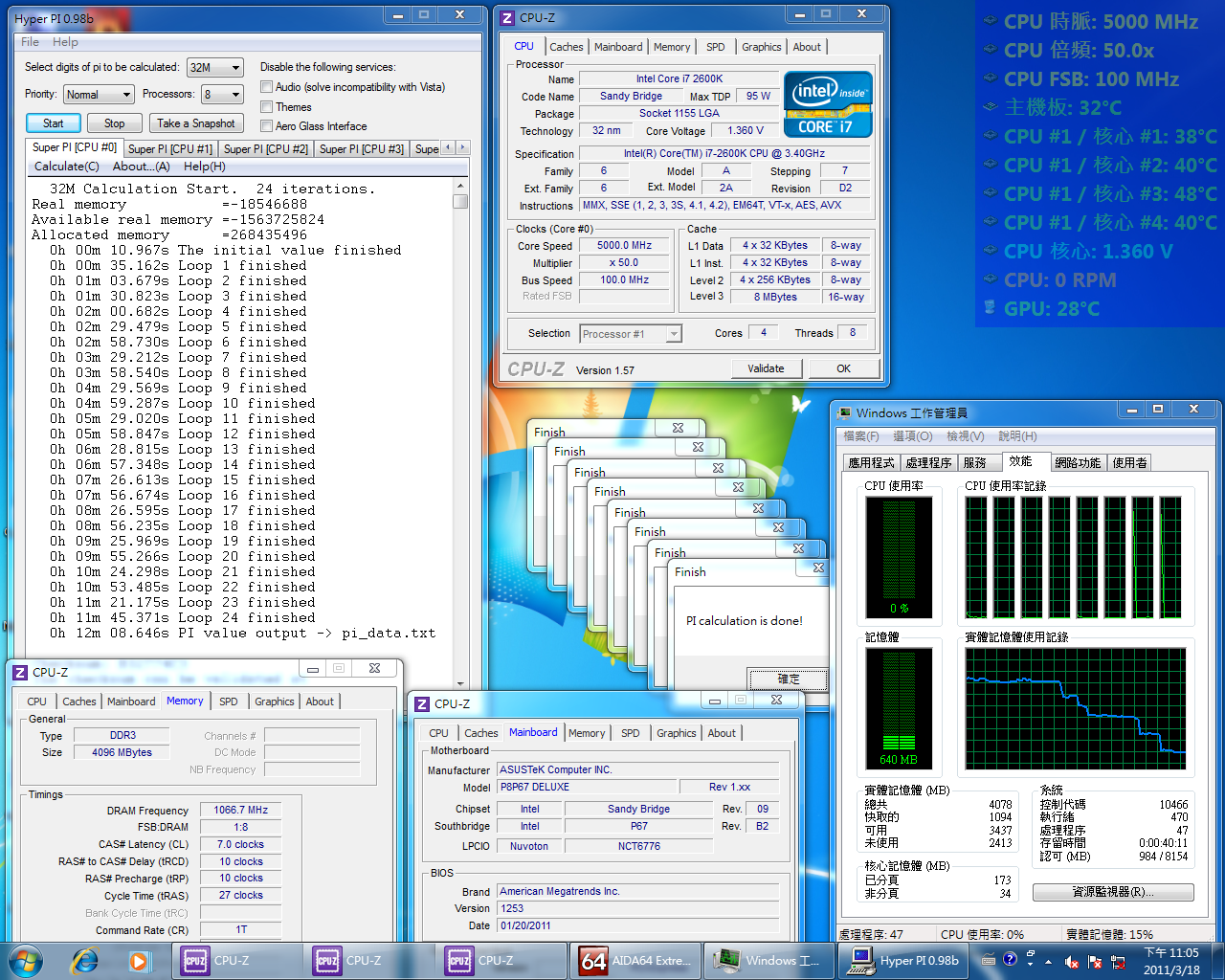Click the motherboard 32°C gadget icon
1225x980 pixels.
pos(990,107)
